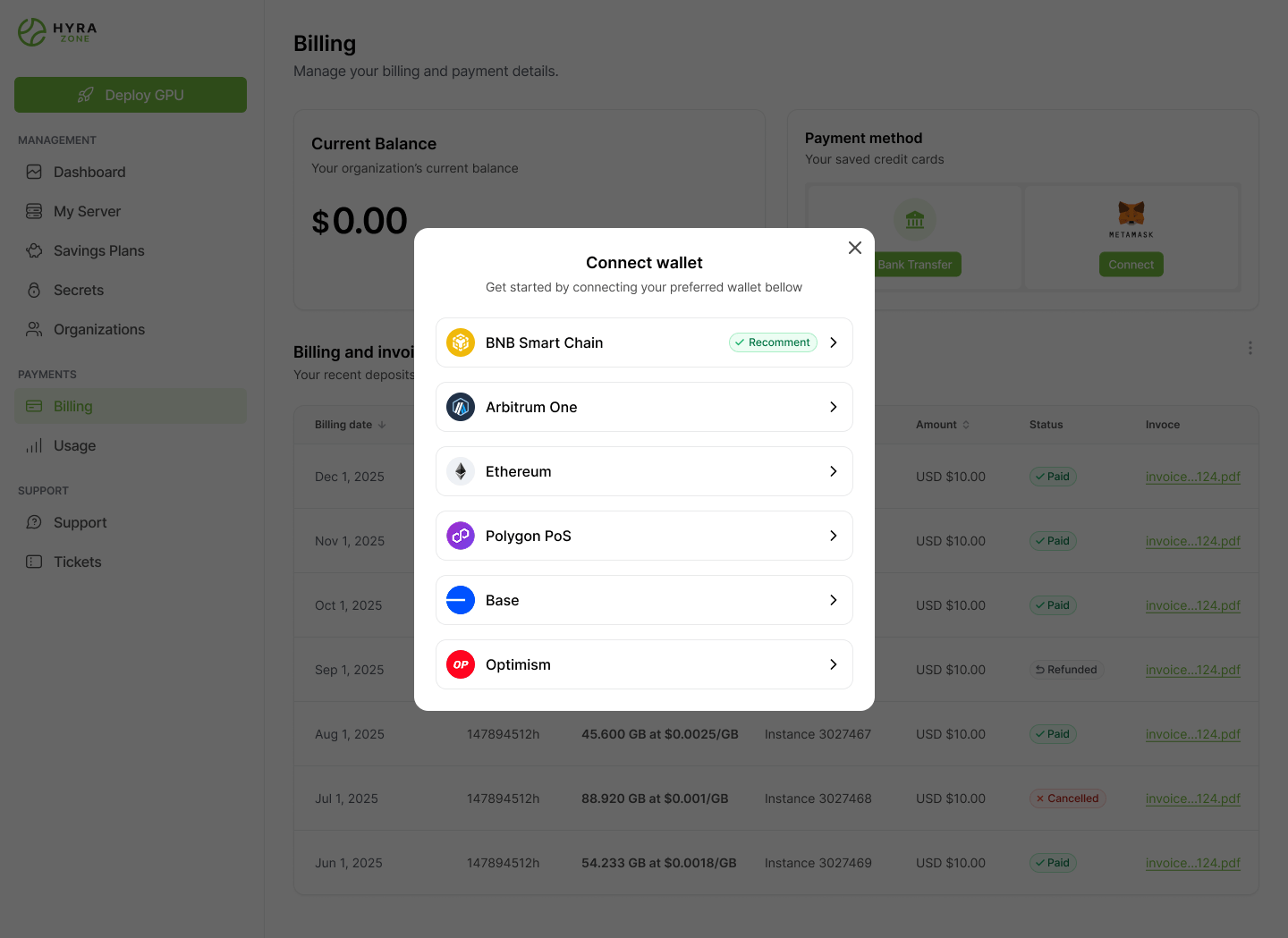Click the Arbitrum One network icon
The height and width of the screenshot is (938, 1288).
(461, 407)
